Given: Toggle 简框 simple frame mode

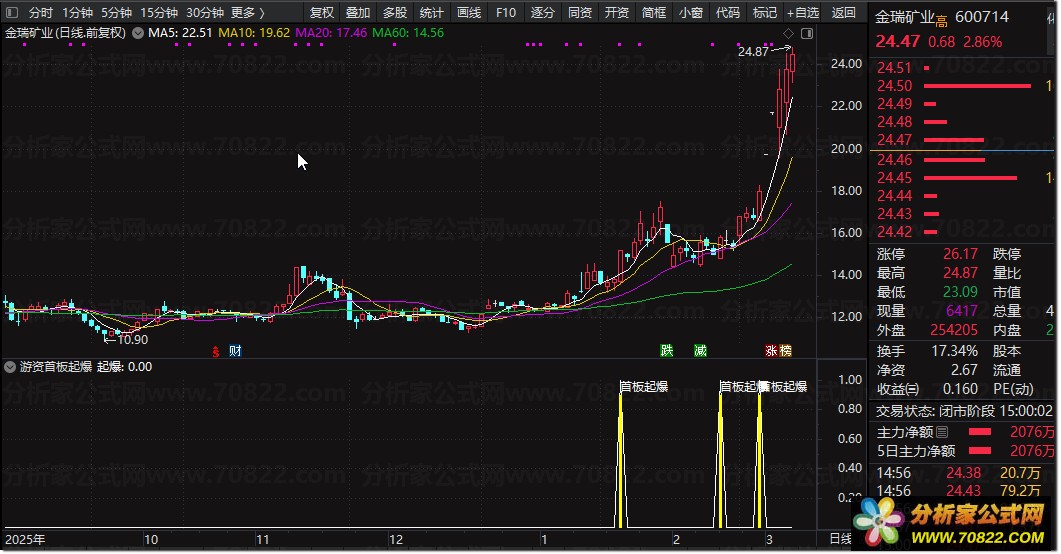Looking at the screenshot, I should [x=654, y=13].
